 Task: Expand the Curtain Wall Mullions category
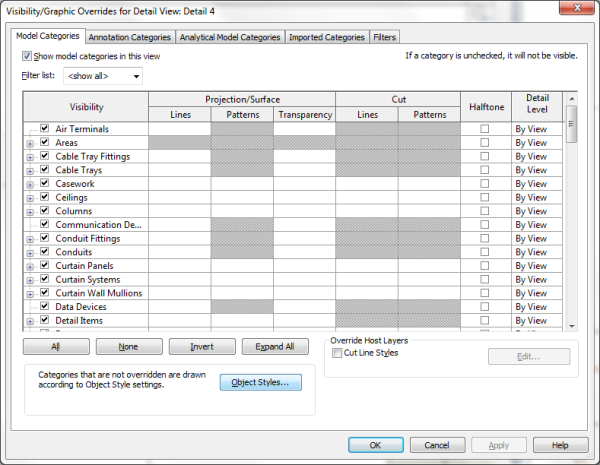(30, 294)
